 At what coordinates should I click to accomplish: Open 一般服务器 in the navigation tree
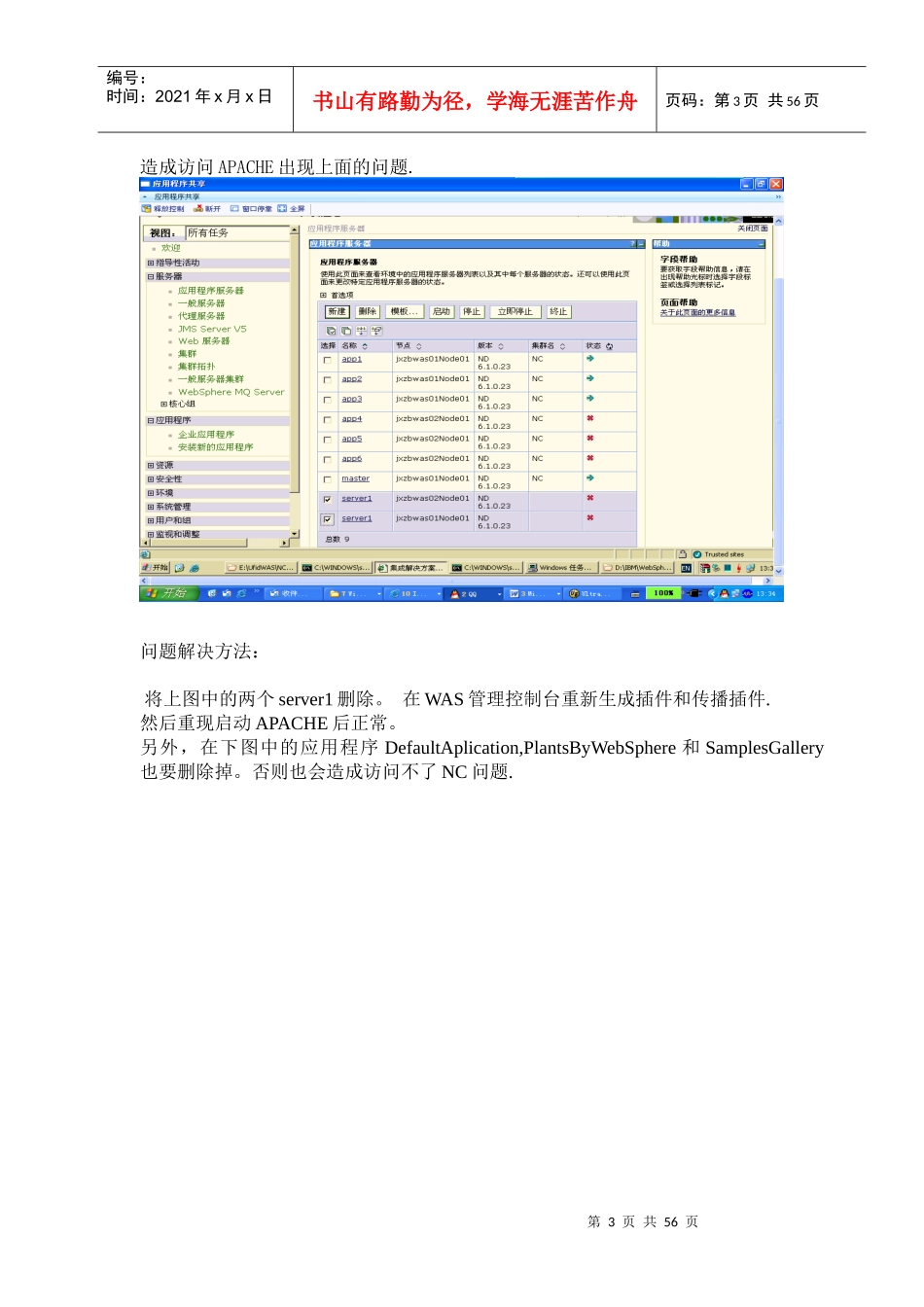(201, 303)
